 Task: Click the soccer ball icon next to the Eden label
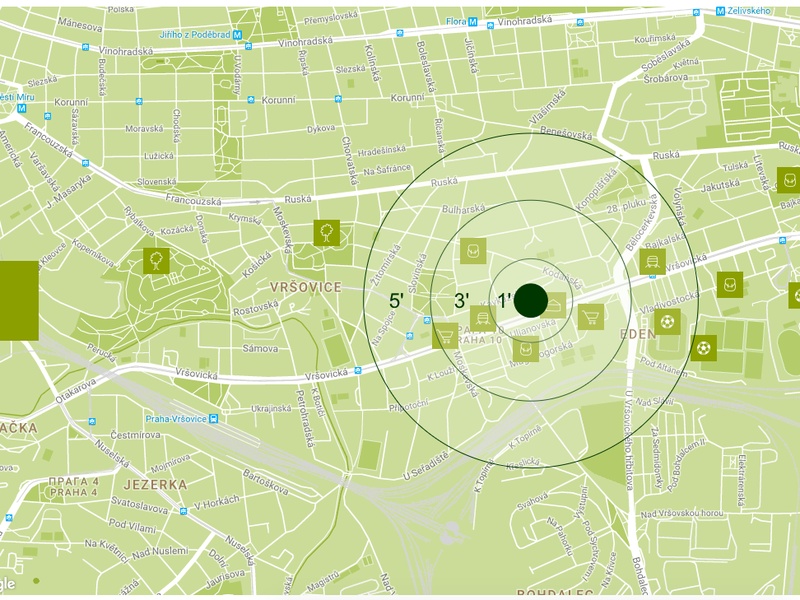tap(668, 322)
